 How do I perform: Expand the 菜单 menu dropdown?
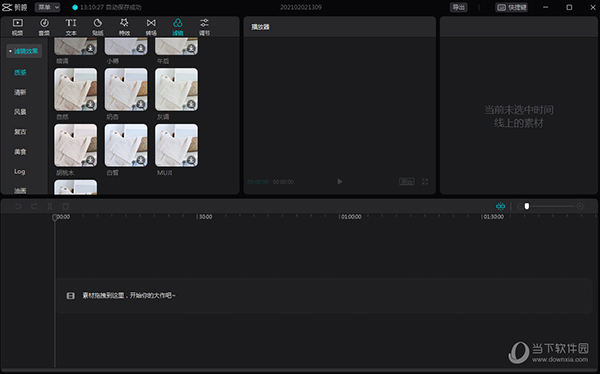point(48,7)
